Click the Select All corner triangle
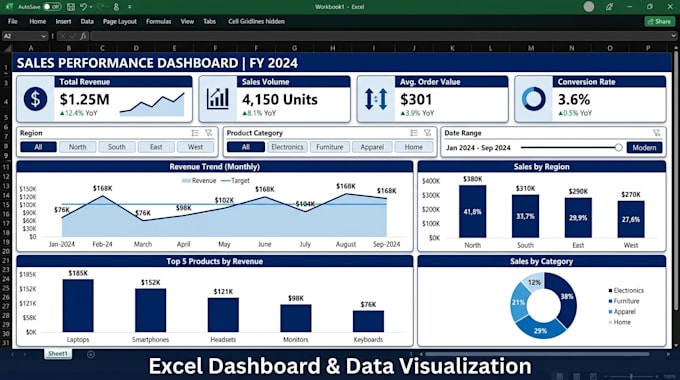The image size is (680, 380). [7, 48]
